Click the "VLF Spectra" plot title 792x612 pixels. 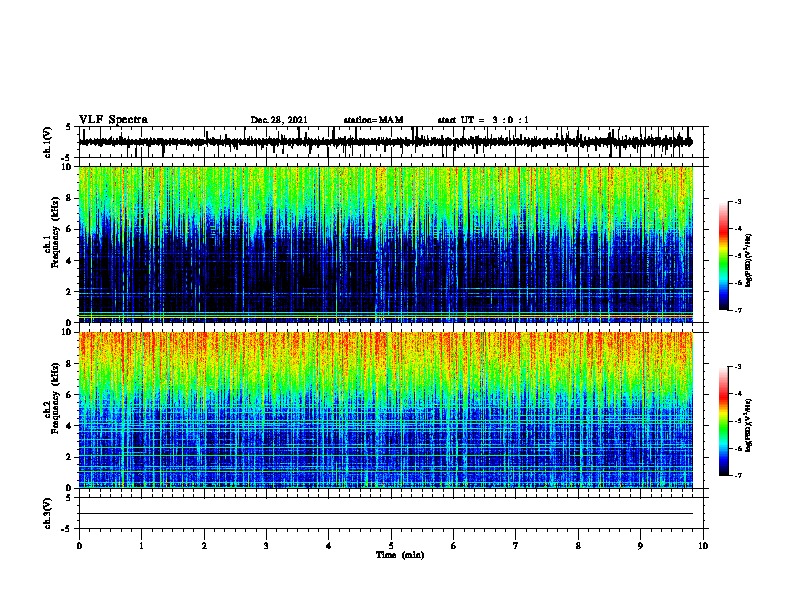113,119
